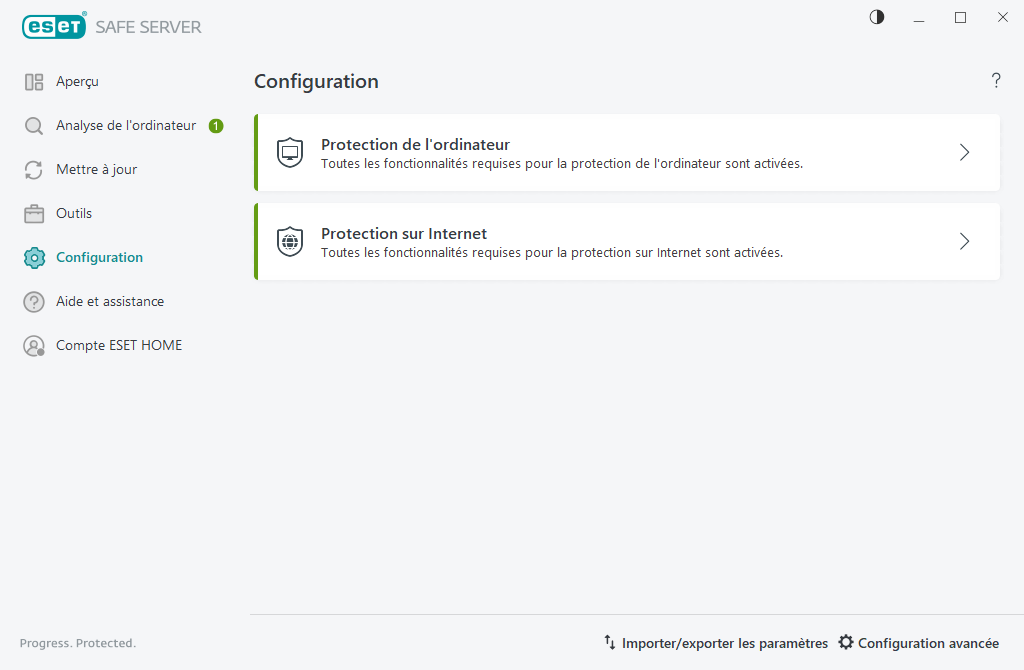Click the gear icon beside Configuration avancée

coord(846,643)
